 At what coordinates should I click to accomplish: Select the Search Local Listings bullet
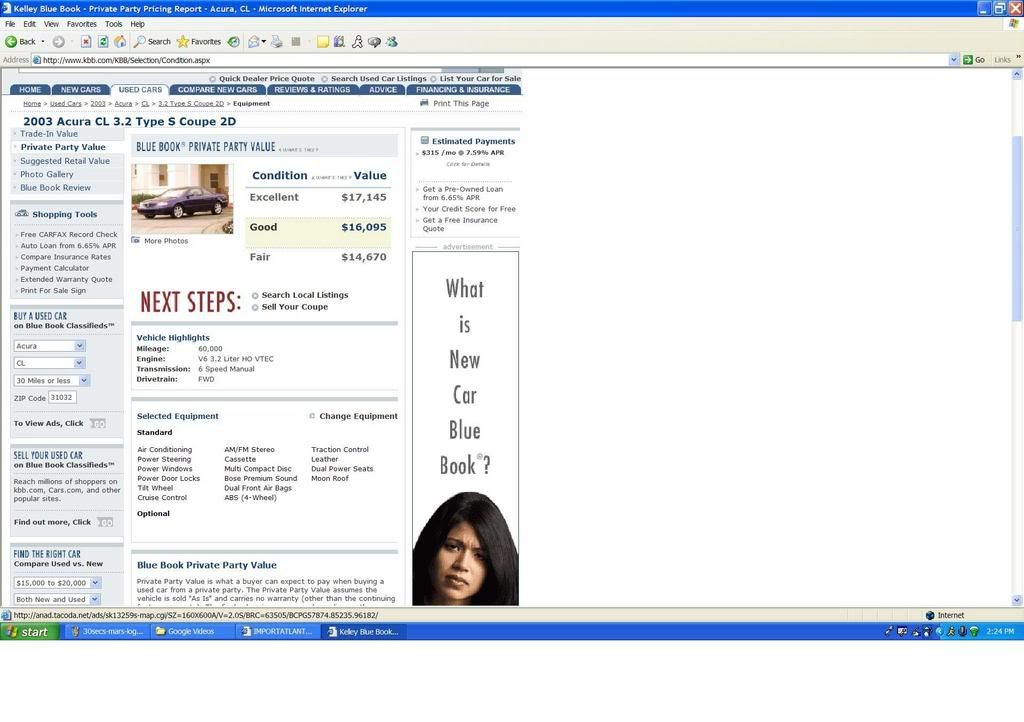click(255, 296)
